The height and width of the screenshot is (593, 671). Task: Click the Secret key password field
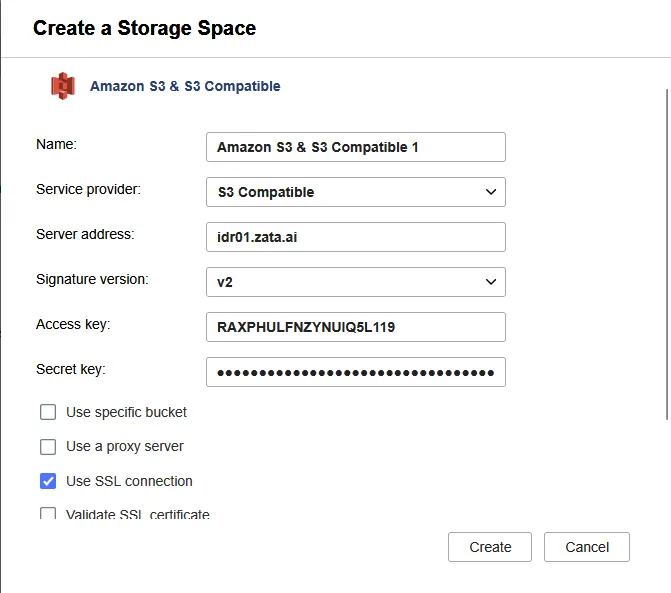pos(356,372)
